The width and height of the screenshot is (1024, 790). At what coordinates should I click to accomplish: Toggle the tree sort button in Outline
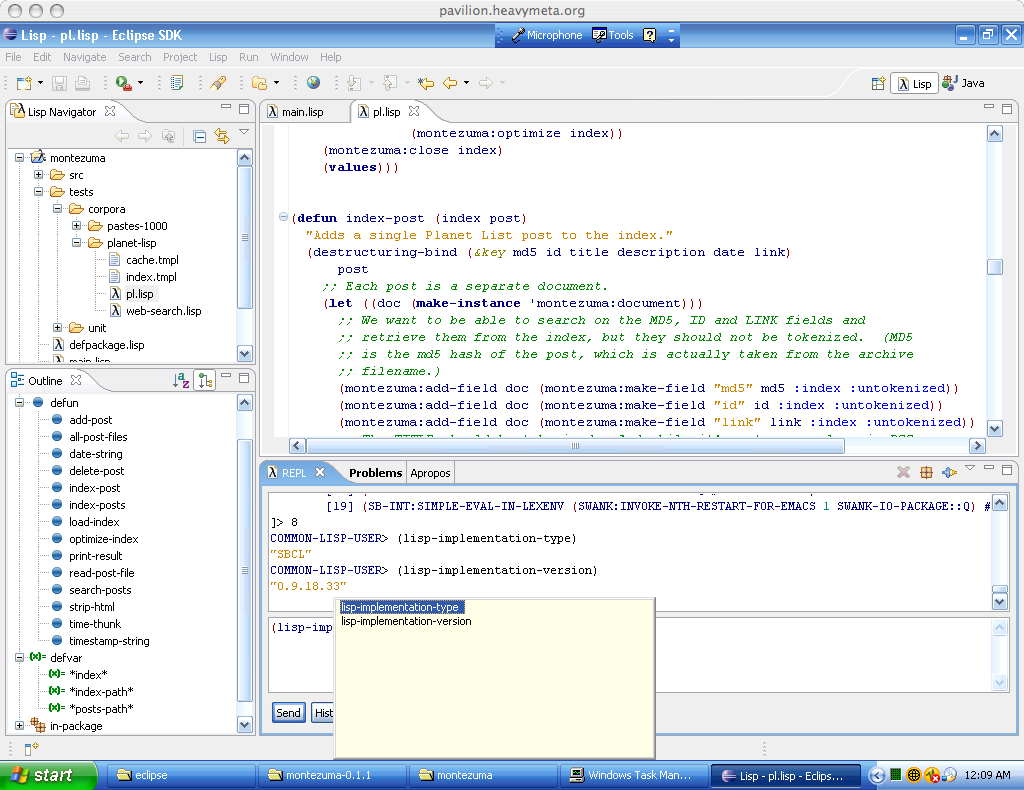205,380
